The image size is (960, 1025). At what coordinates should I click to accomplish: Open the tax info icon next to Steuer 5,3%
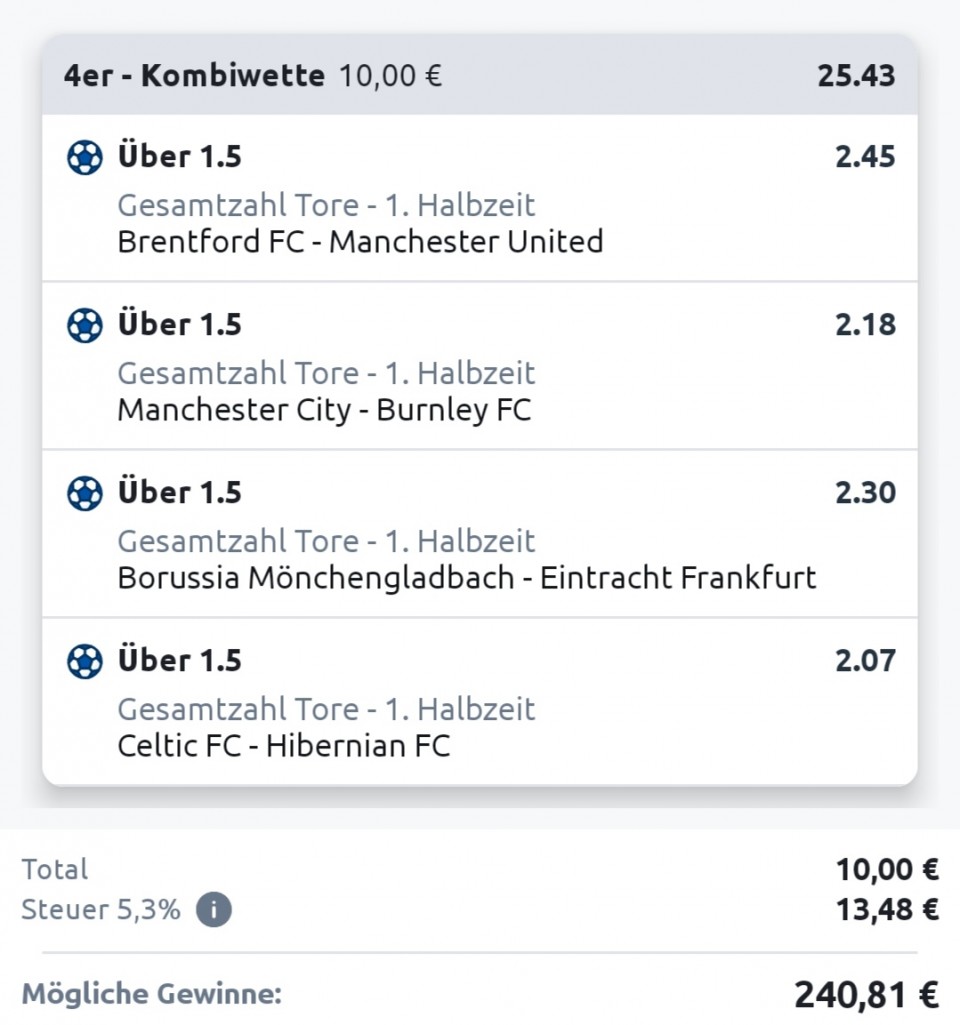click(213, 911)
